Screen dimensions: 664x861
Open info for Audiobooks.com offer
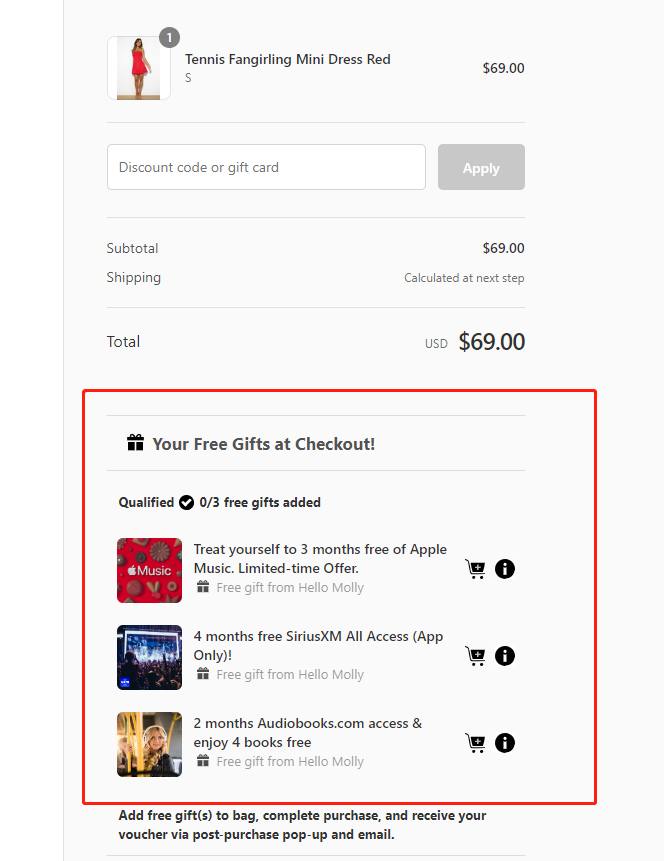505,743
